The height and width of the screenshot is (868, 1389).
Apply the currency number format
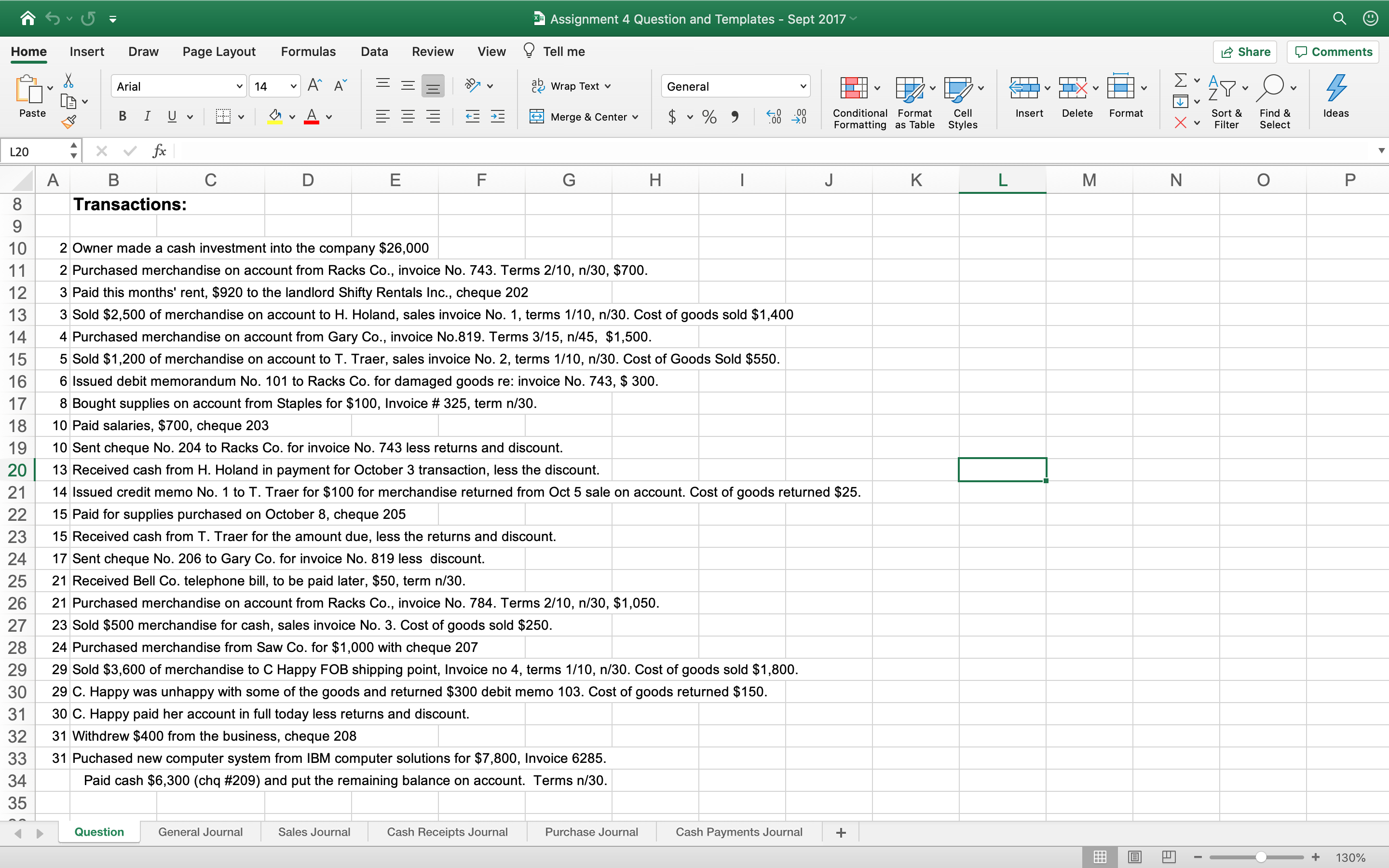673,117
